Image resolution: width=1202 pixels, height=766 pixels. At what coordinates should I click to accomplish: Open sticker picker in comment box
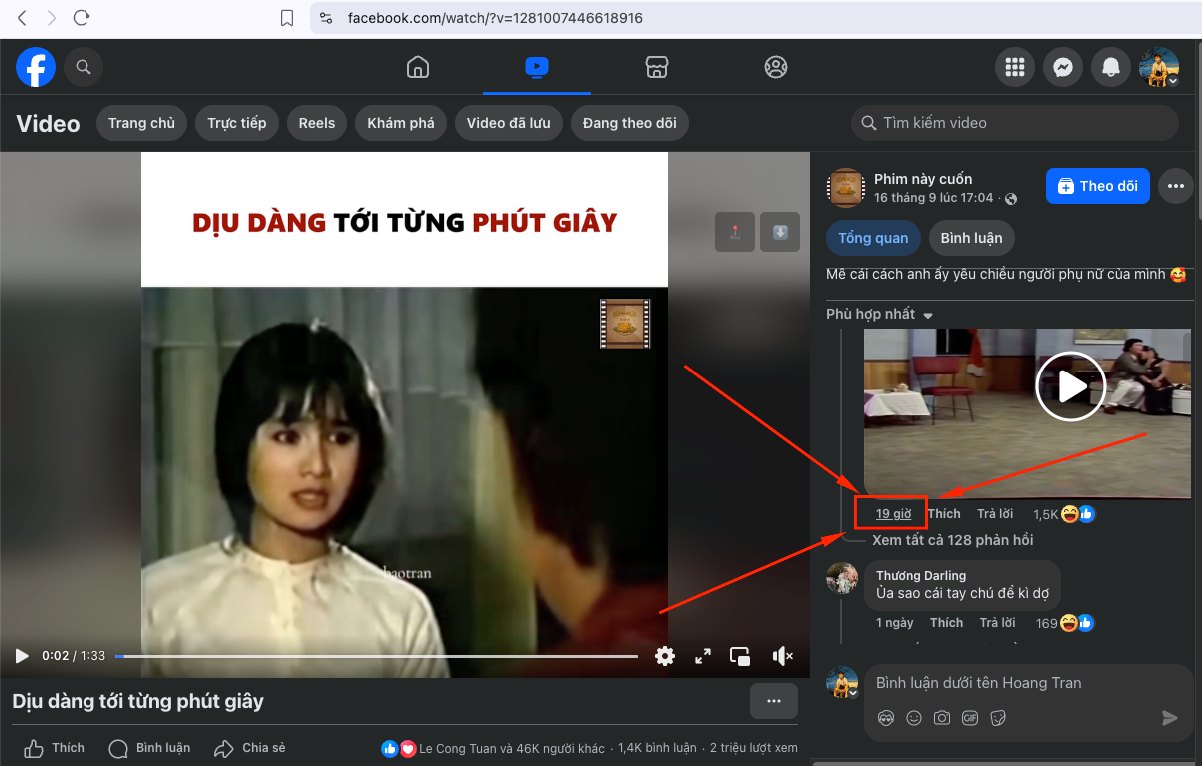[x=998, y=718]
